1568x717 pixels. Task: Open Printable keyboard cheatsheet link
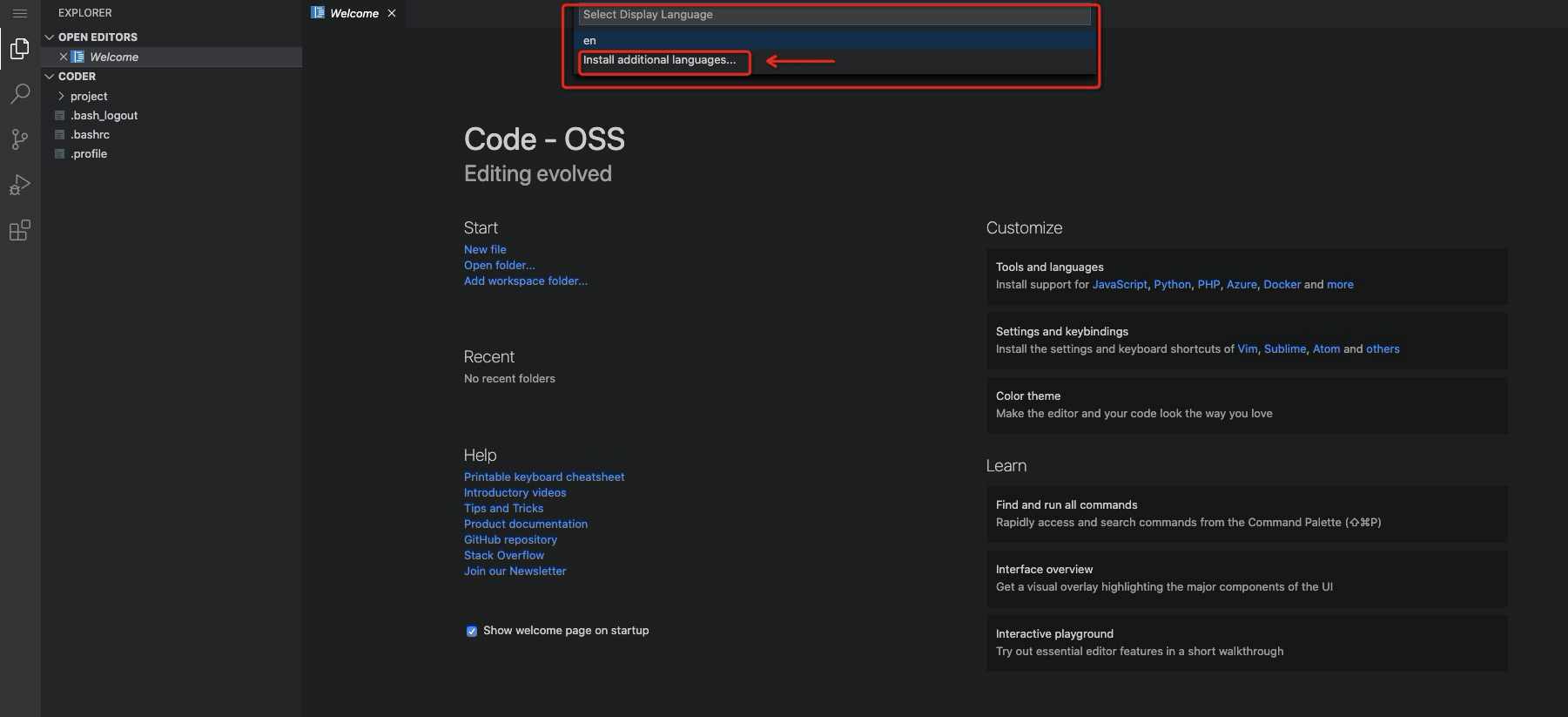[x=544, y=477]
